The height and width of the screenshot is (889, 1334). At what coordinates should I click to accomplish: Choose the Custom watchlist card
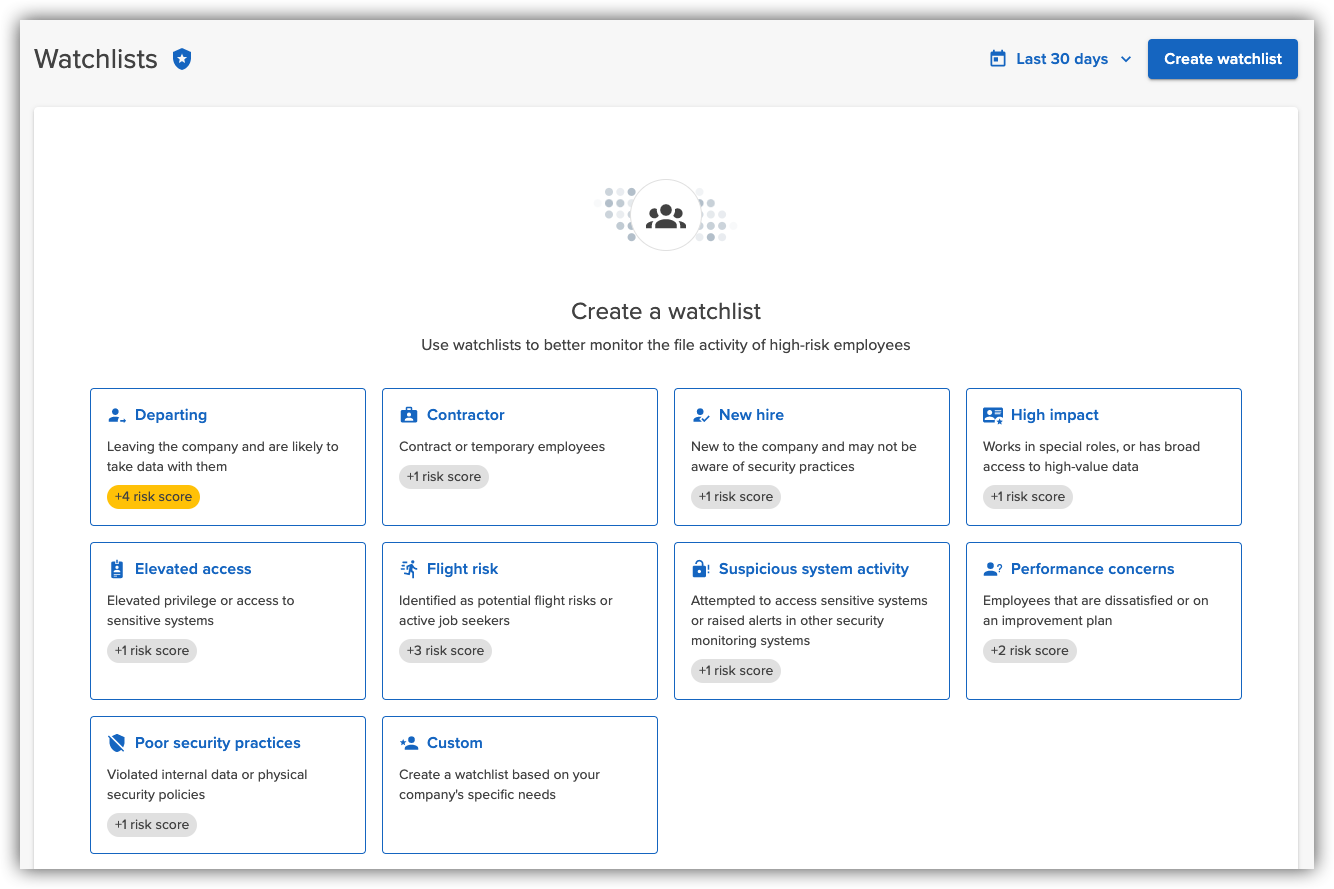tap(520, 785)
